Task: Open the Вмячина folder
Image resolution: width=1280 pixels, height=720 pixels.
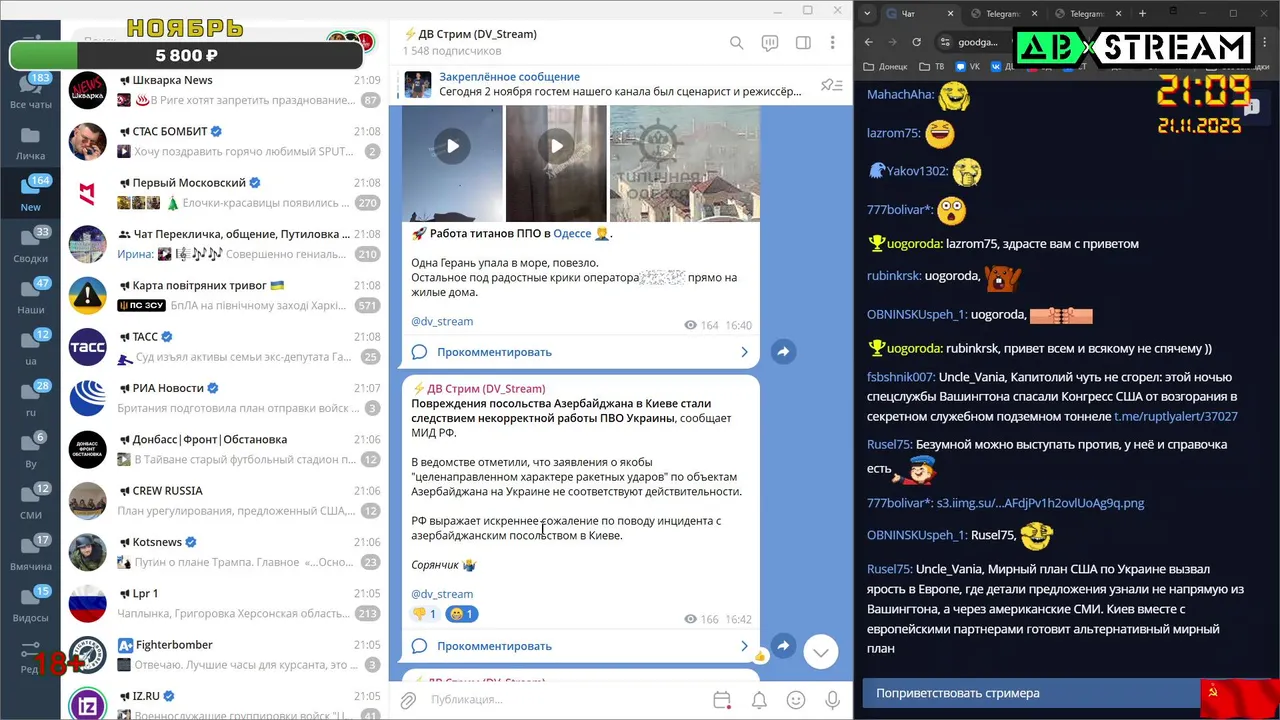Action: coord(31,553)
